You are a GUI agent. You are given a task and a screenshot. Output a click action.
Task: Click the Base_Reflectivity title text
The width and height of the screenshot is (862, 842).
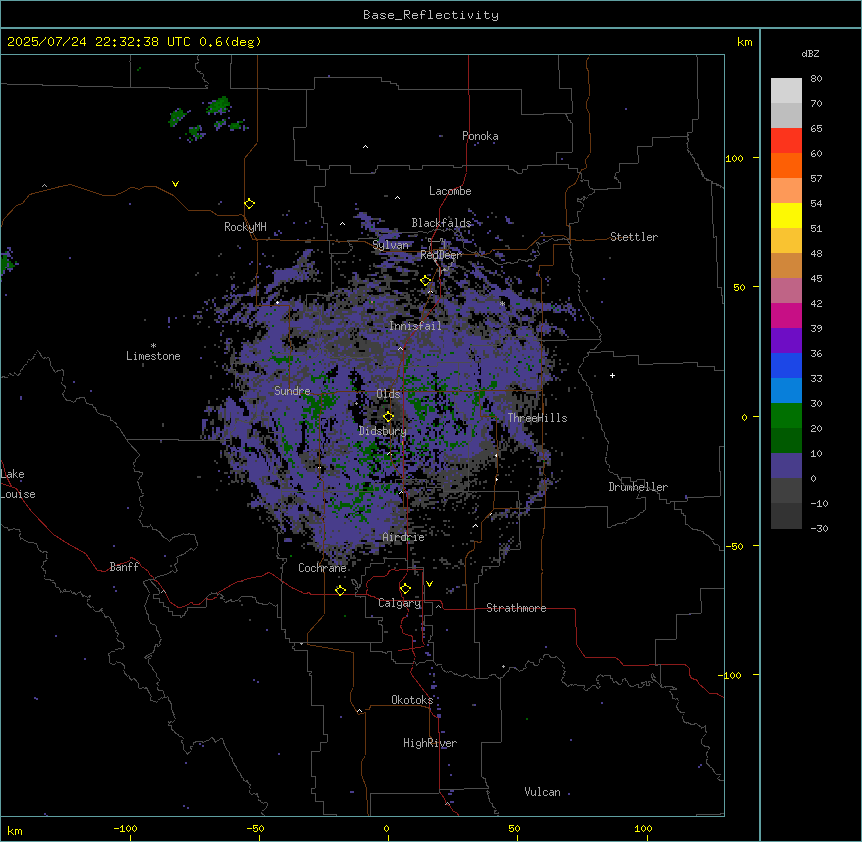point(431,15)
